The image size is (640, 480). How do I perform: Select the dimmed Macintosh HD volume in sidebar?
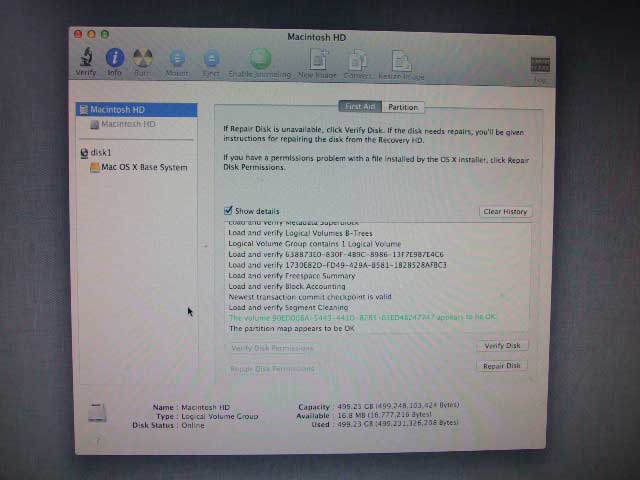(x=128, y=124)
